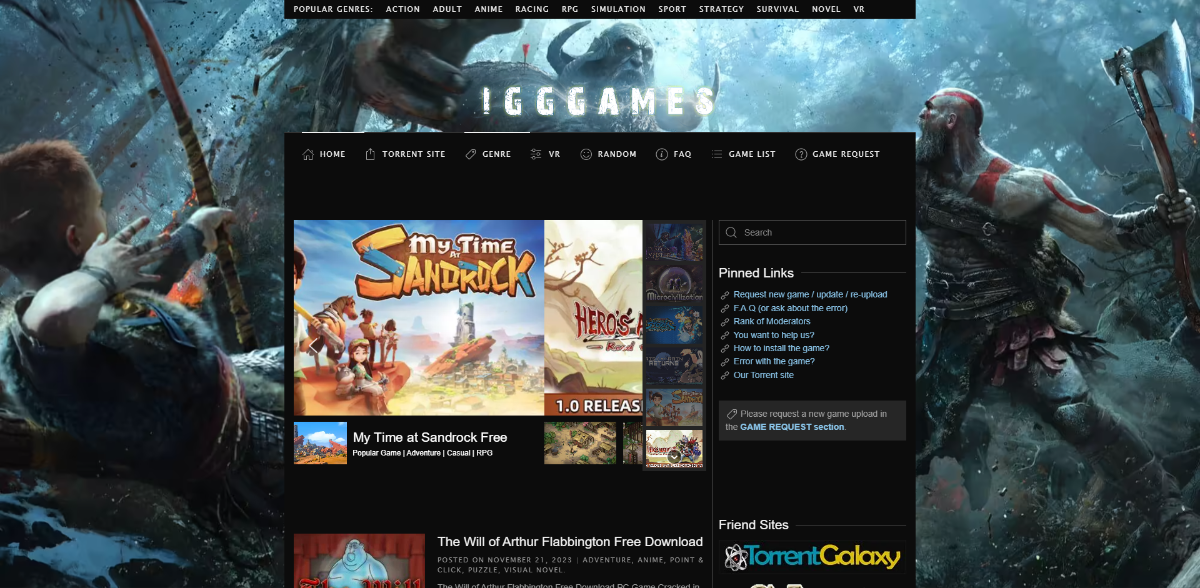1200x588 pixels.
Task: Click the Random smiley face icon
Action: [586, 154]
